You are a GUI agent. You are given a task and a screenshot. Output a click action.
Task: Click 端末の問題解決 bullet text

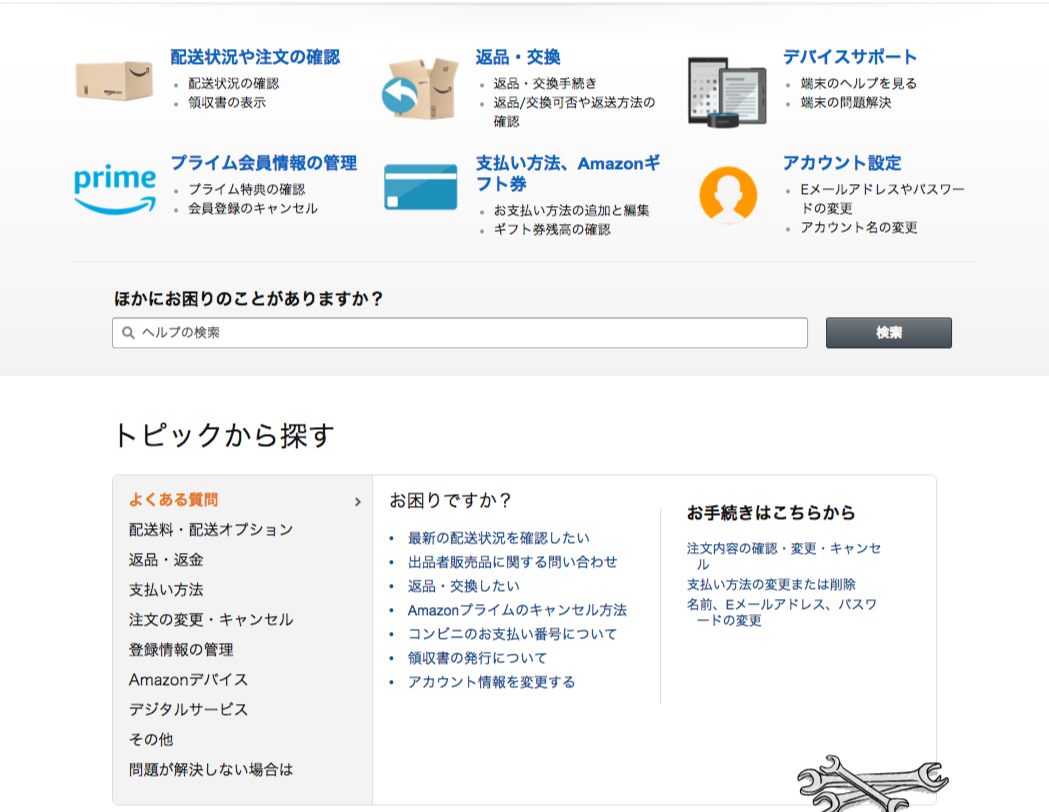[x=846, y=102]
